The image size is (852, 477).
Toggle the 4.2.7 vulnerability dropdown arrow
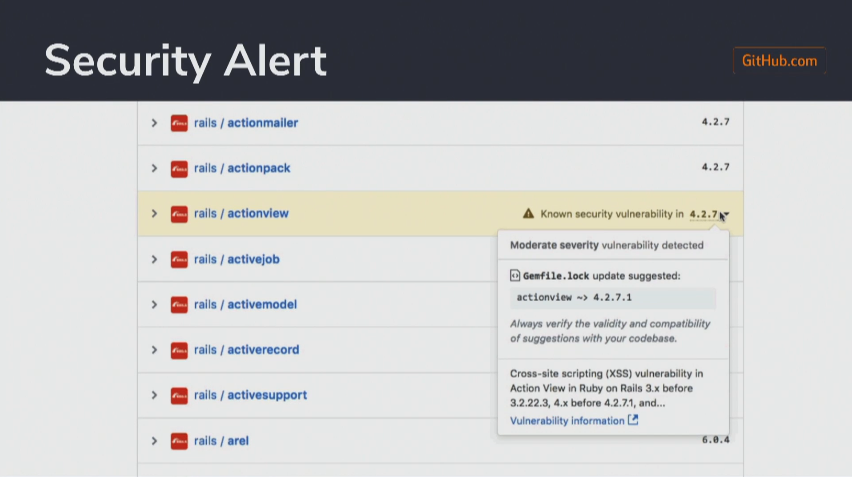point(725,215)
